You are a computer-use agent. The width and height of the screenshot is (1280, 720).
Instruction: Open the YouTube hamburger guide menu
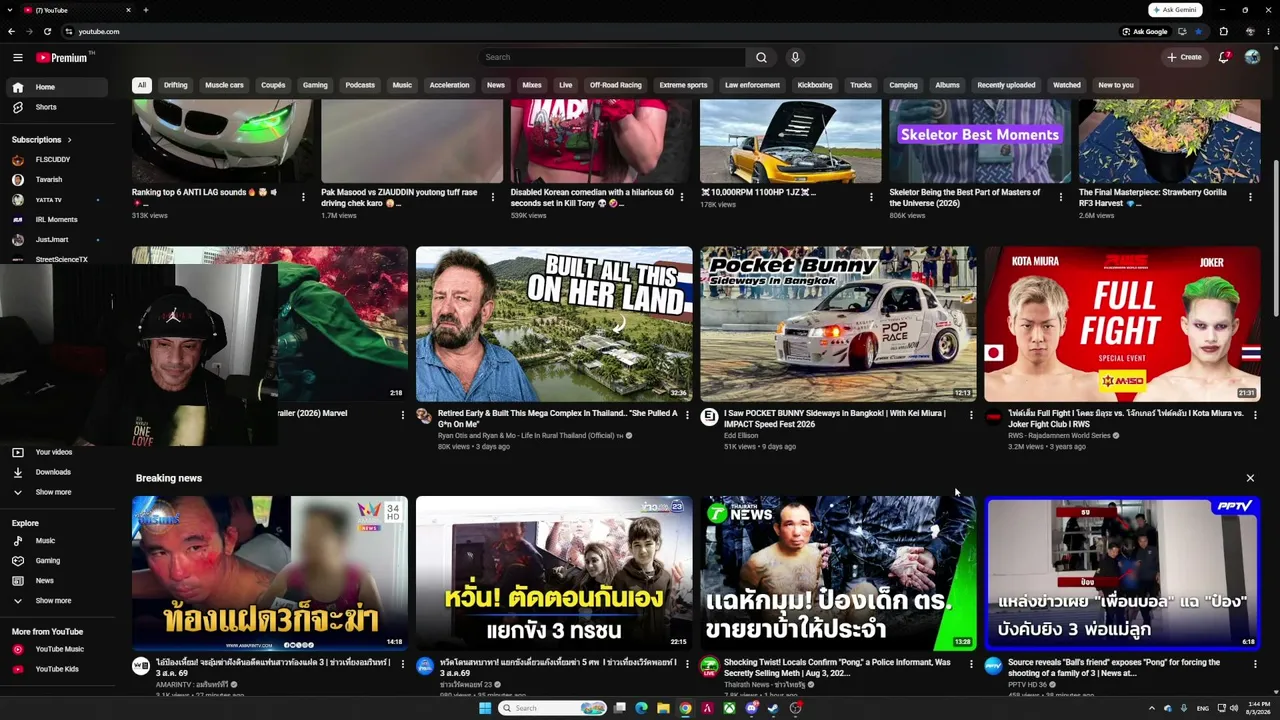coord(17,58)
